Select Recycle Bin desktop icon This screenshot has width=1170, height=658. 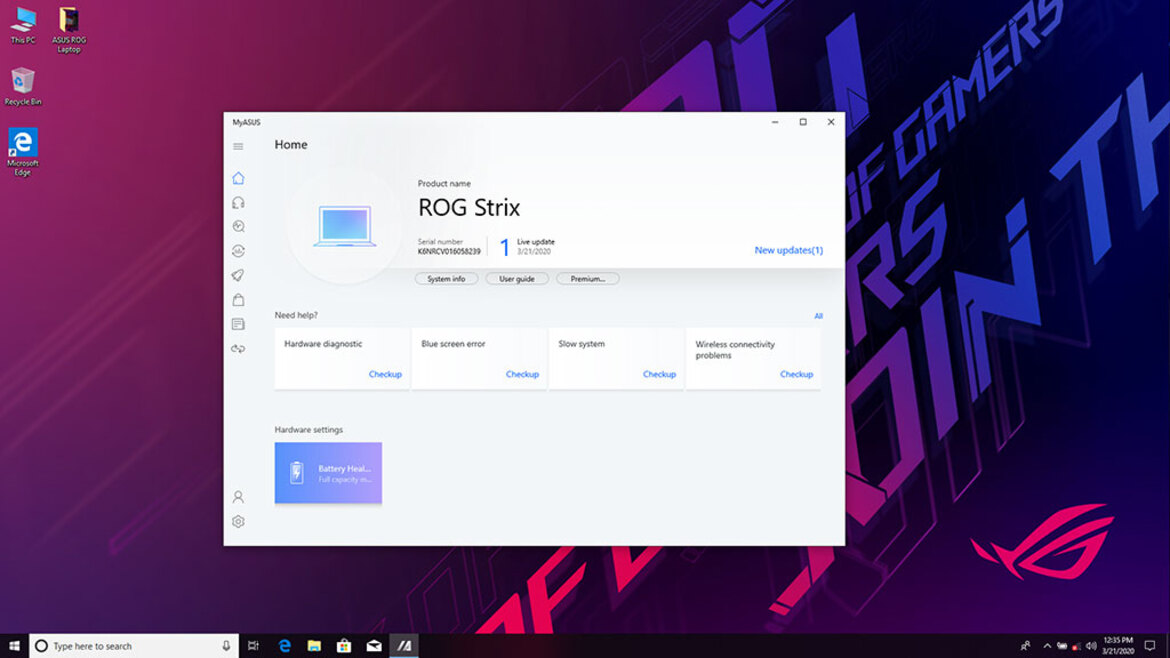pos(23,86)
